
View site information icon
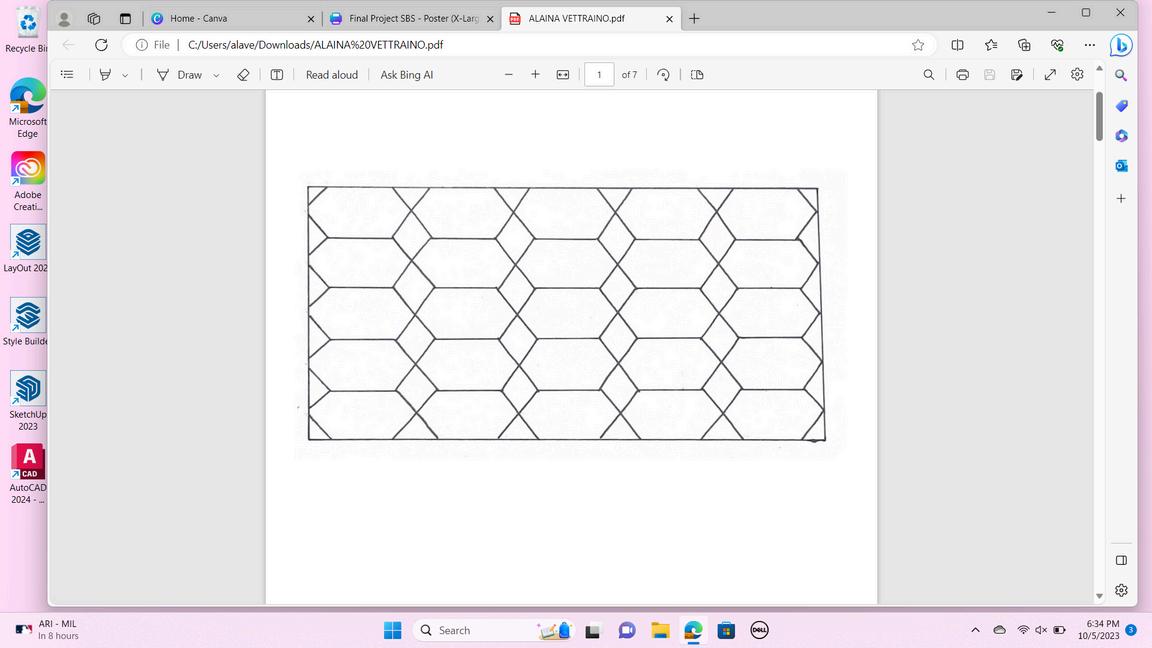click(142, 45)
